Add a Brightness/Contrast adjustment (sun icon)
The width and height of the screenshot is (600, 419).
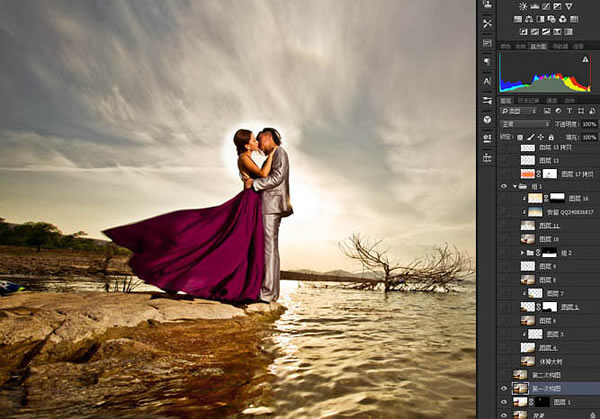click(x=523, y=6)
